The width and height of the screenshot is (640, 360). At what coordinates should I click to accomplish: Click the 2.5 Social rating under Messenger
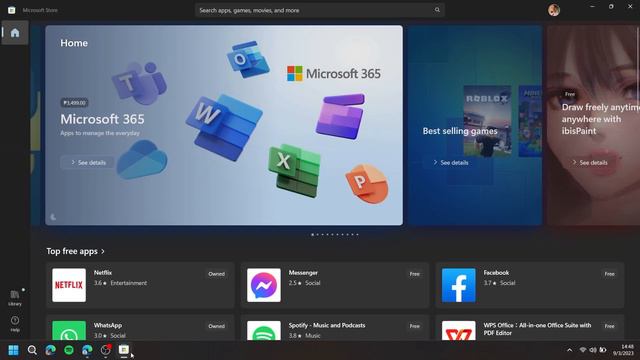(304, 283)
